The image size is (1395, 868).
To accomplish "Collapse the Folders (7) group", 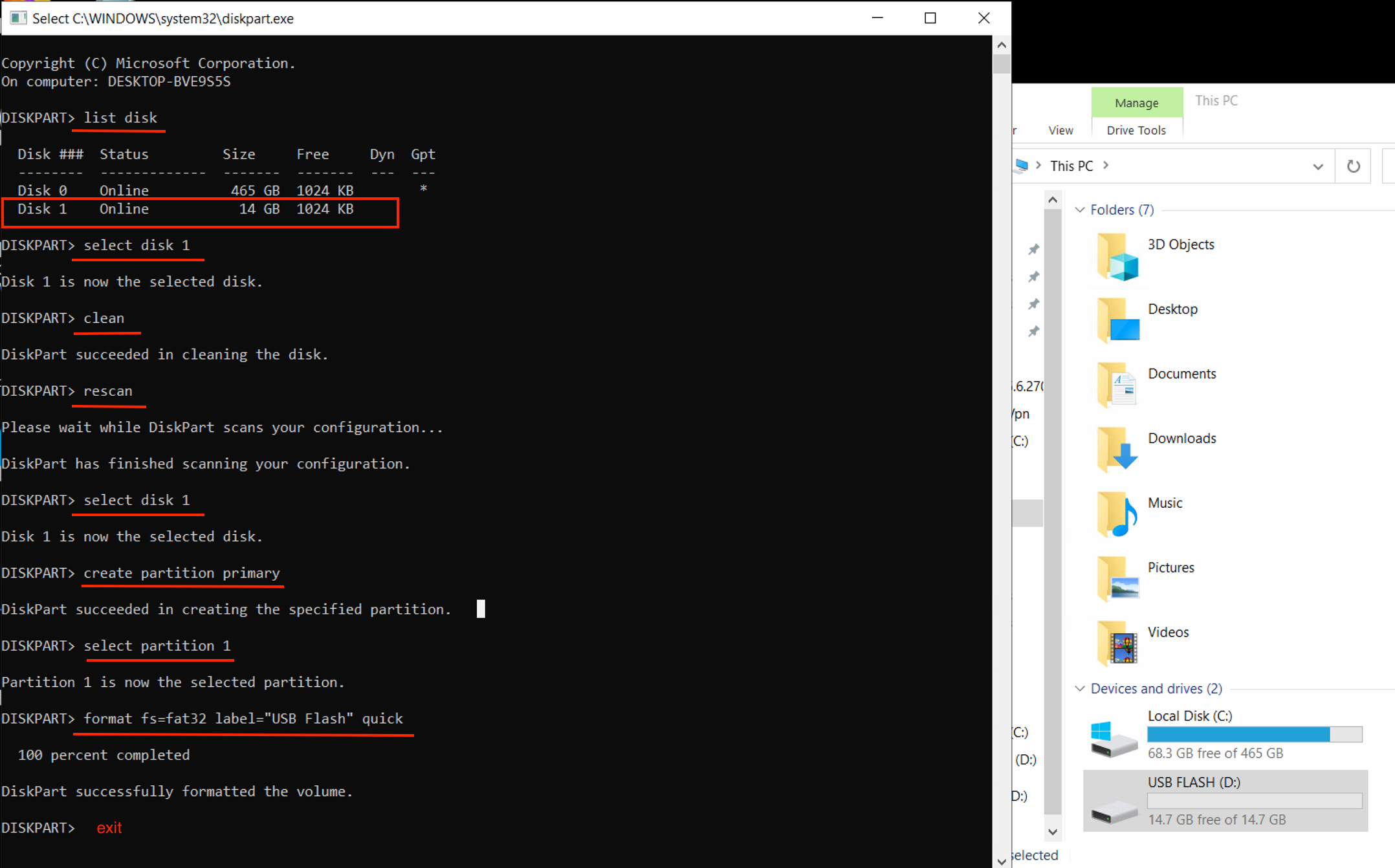I will point(1080,210).
